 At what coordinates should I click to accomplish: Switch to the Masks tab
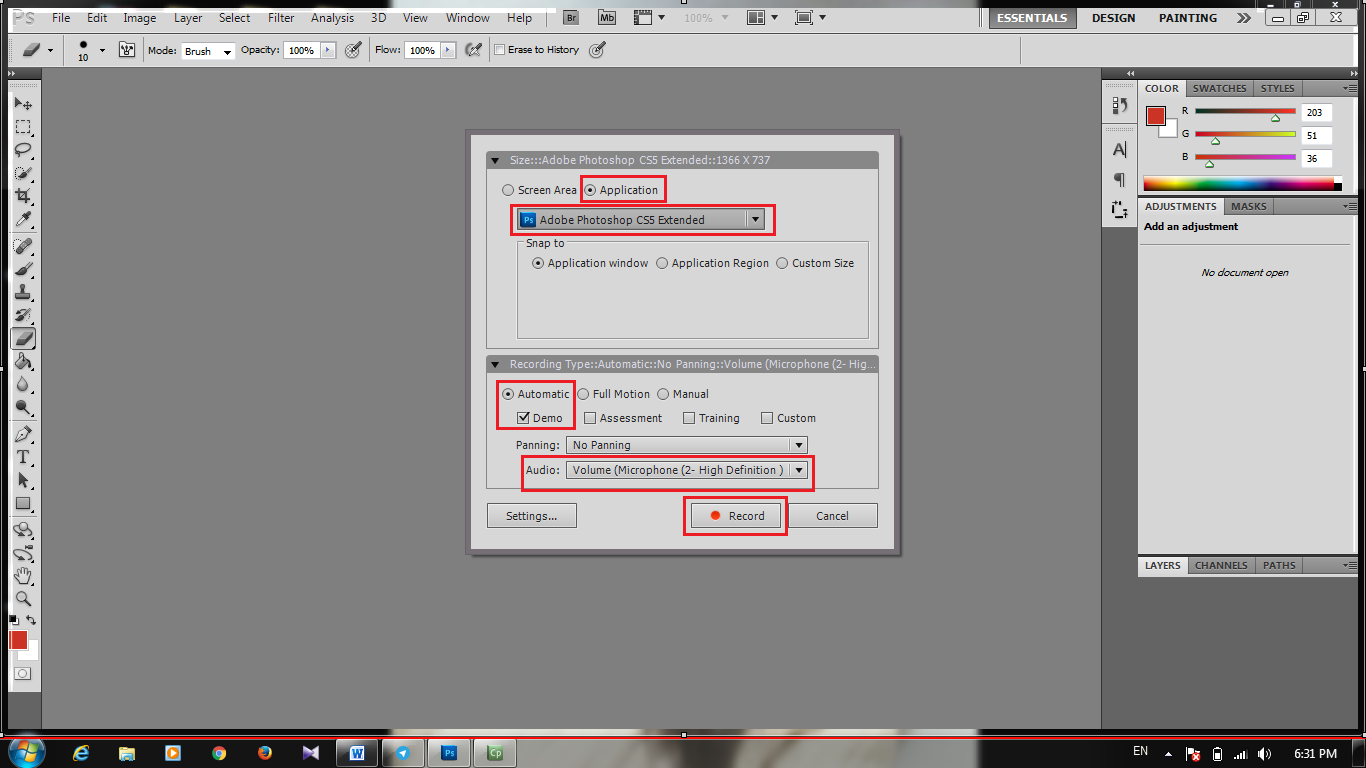coord(1248,206)
